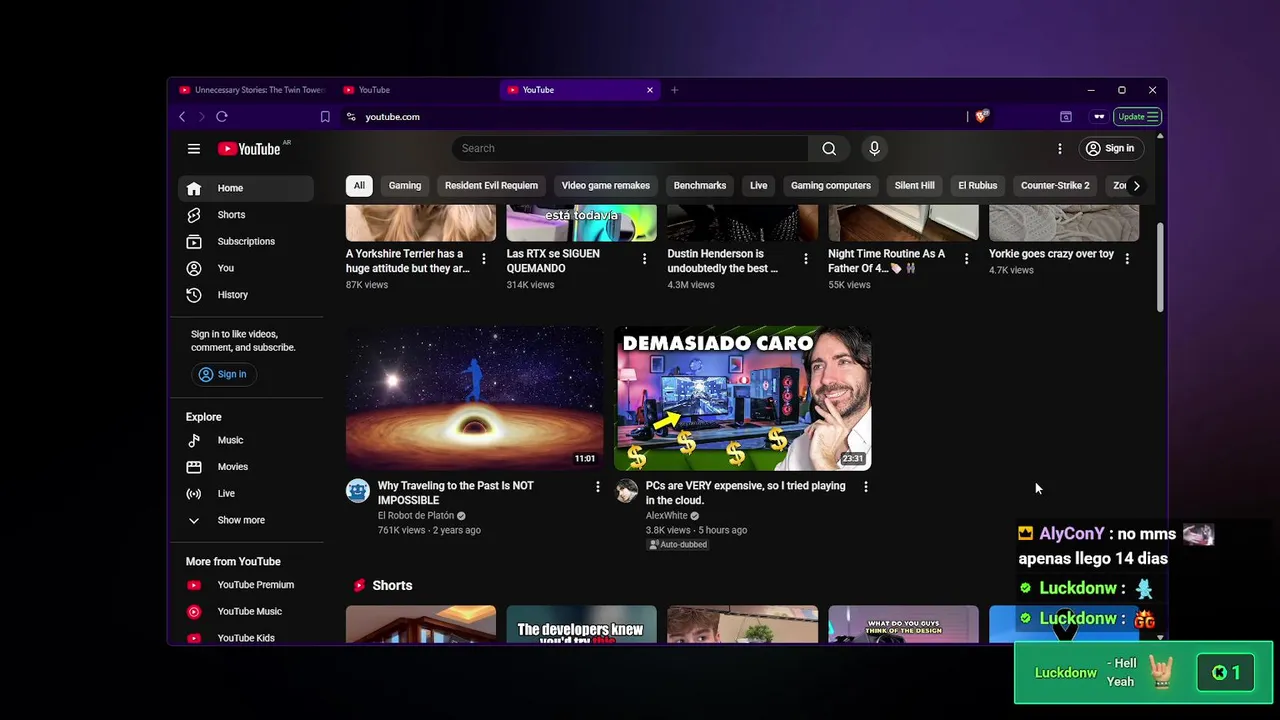Image resolution: width=1280 pixels, height=720 pixels.
Task: Select Gaming computers chip
Action: (x=831, y=186)
